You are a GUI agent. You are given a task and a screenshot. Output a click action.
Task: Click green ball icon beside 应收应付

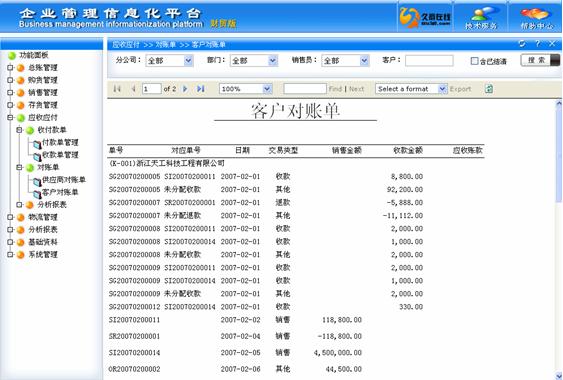coord(21,118)
